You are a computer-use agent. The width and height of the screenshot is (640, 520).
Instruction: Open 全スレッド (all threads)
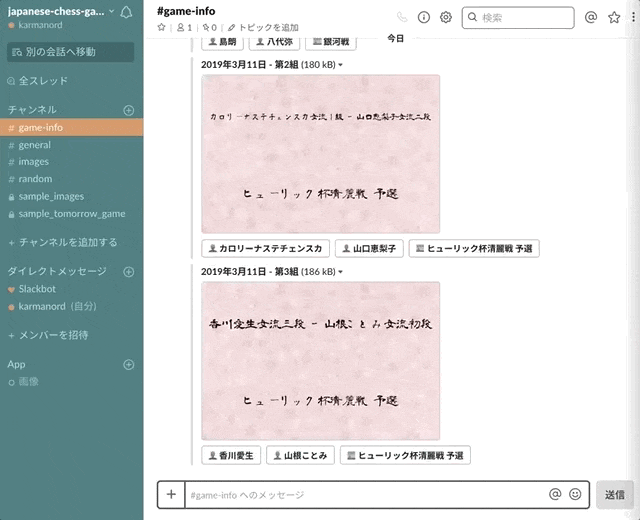coord(38,81)
